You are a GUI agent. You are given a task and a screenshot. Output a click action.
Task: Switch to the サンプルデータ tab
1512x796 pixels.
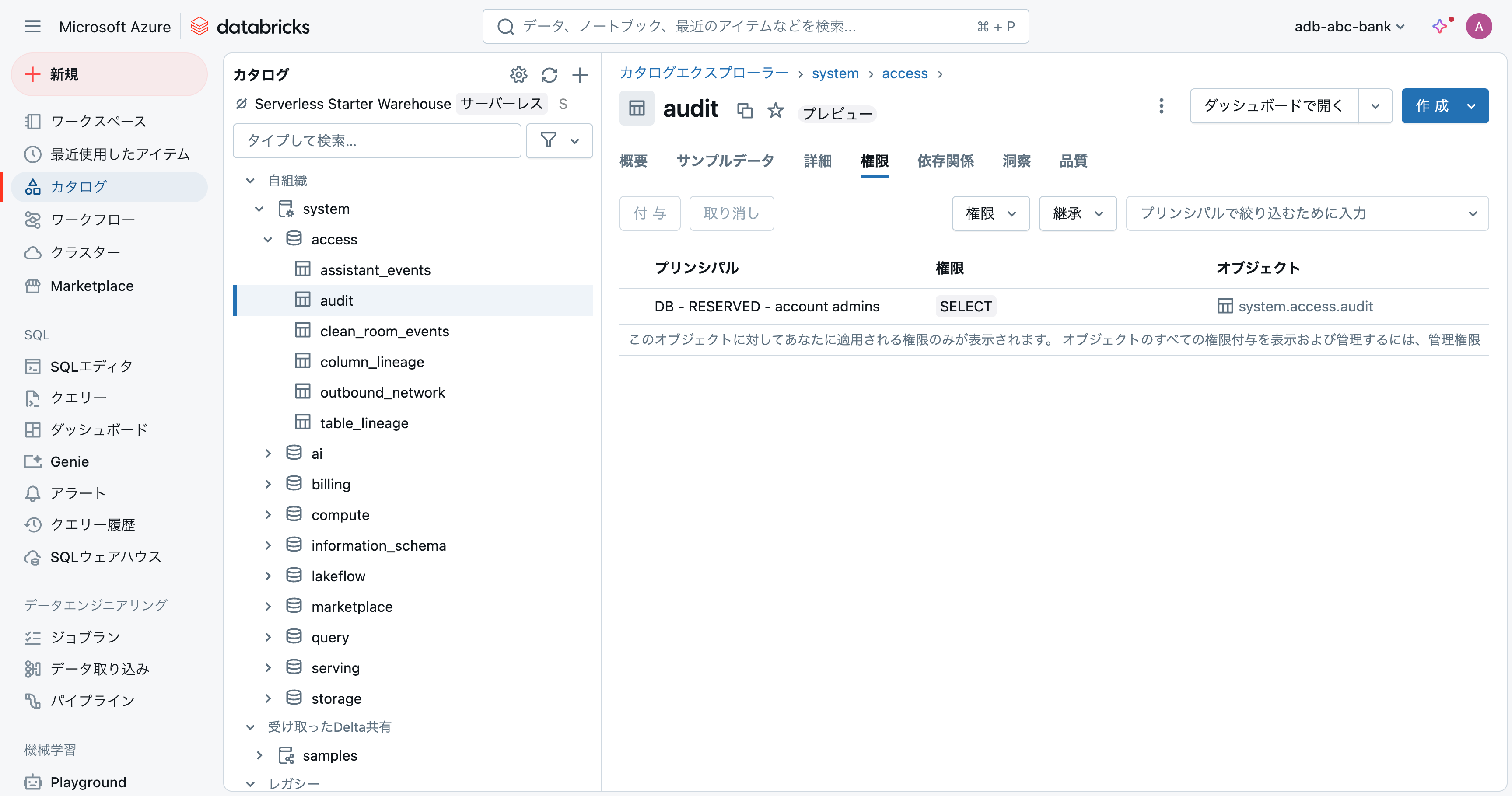pos(725,161)
